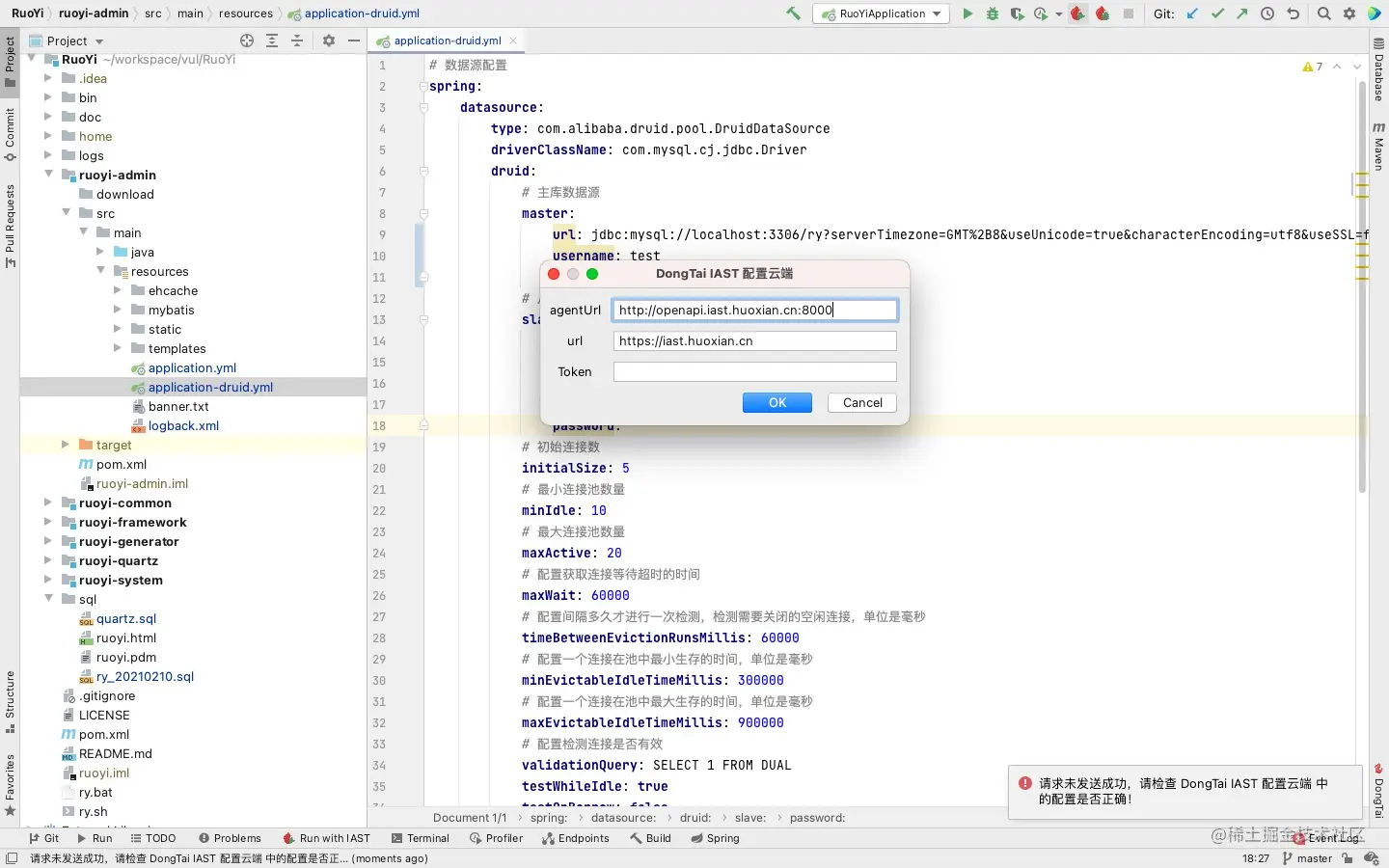Image resolution: width=1389 pixels, height=868 pixels.
Task: Click the Run with IAST flame icon
Action: 1078,14
